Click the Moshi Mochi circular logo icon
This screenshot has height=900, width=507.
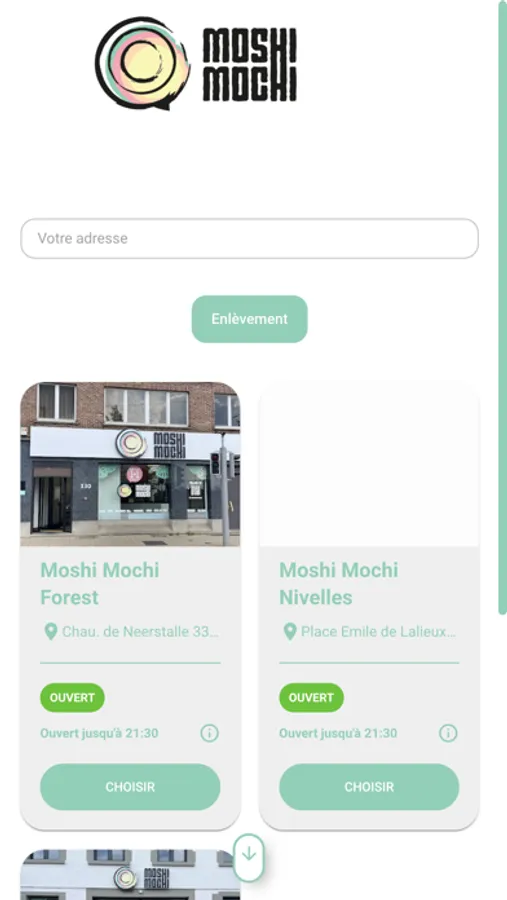[x=142, y=63]
